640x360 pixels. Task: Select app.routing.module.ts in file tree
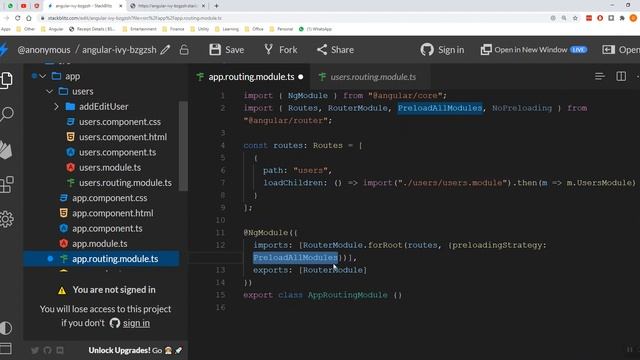tap(101, 259)
